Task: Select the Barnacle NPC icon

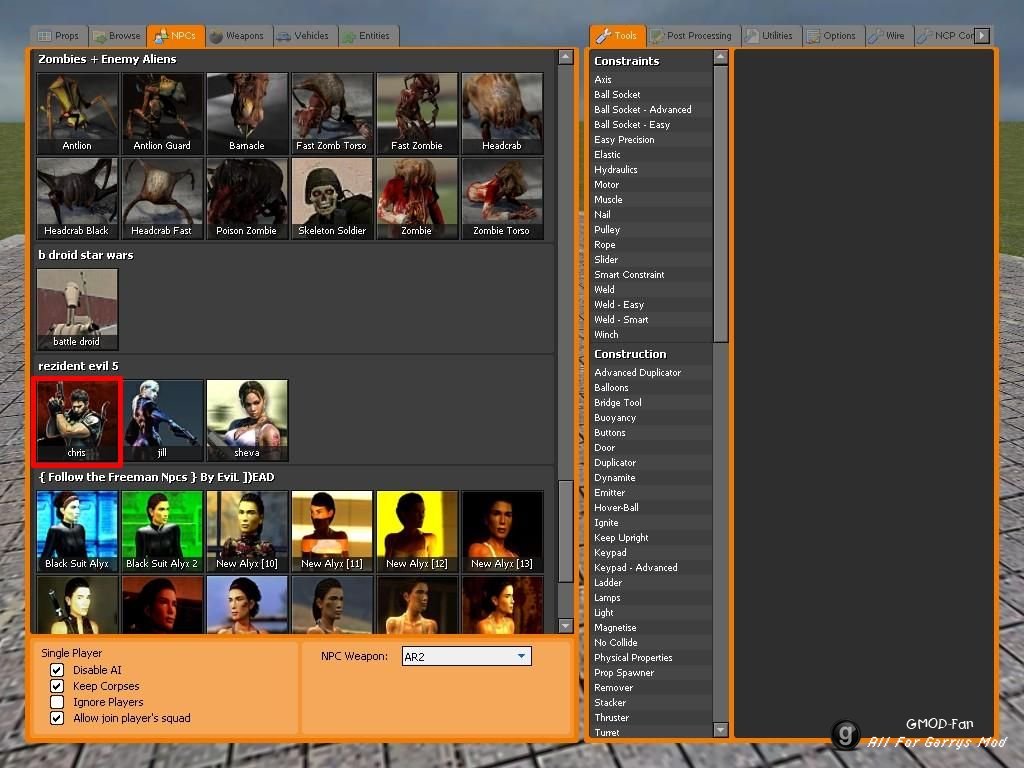Action: pyautogui.click(x=247, y=113)
